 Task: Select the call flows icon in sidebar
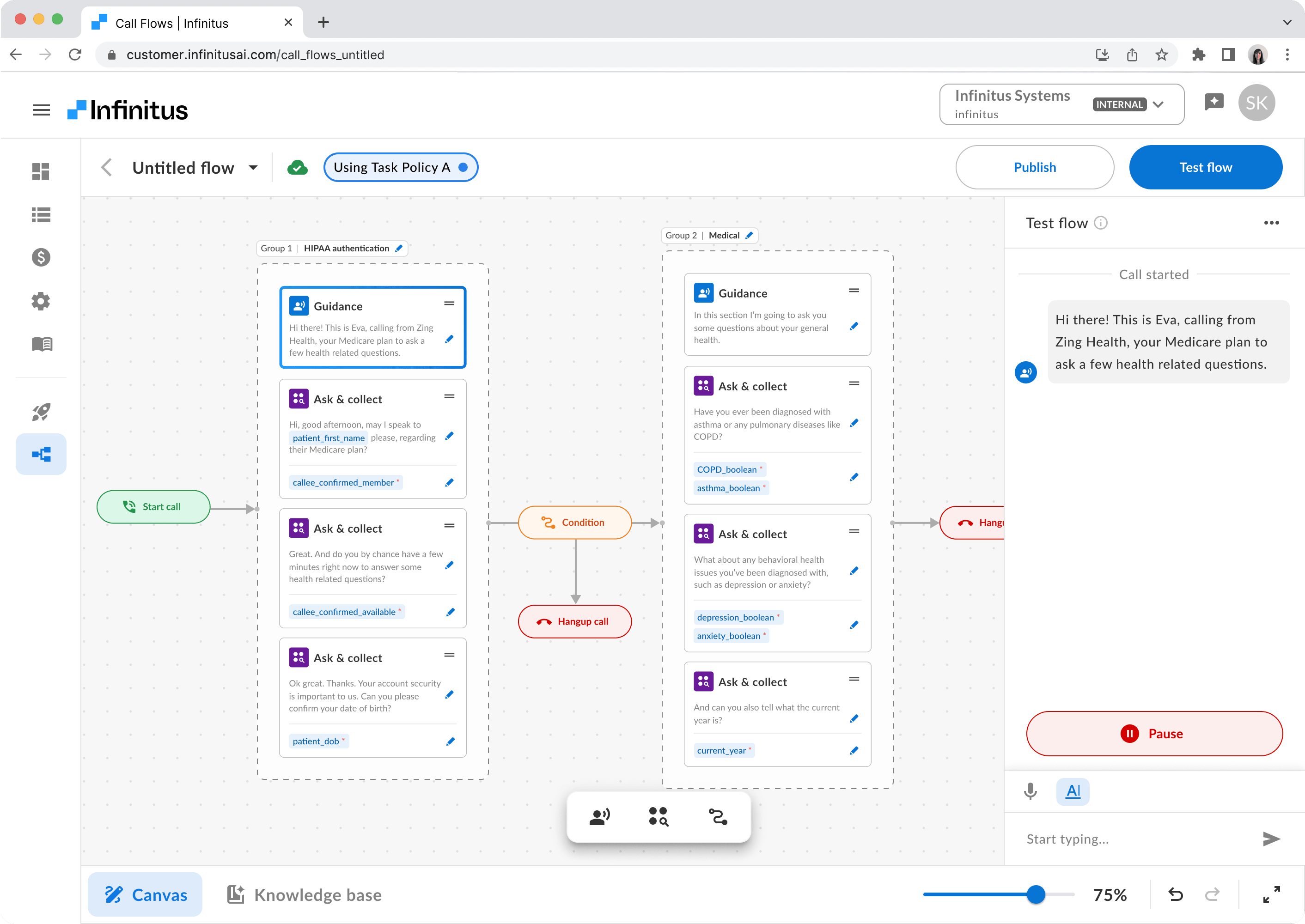41,454
